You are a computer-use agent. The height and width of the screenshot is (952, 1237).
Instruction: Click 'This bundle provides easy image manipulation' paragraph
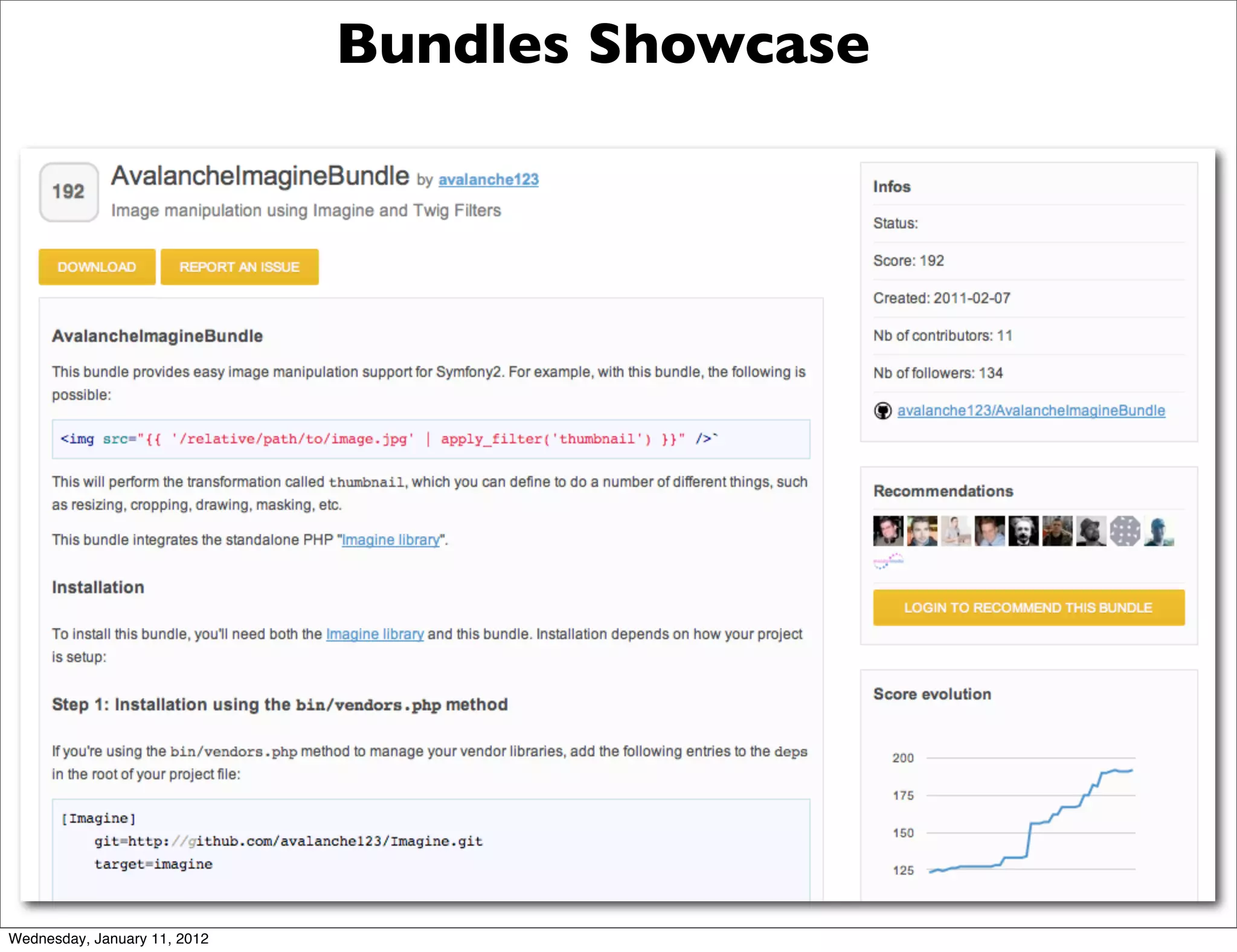pos(429,383)
